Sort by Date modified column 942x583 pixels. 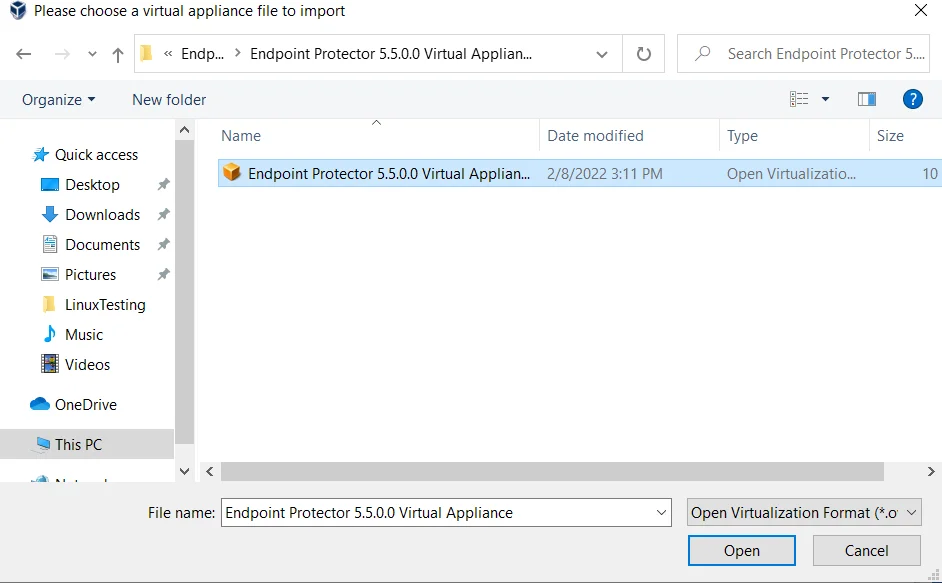595,136
